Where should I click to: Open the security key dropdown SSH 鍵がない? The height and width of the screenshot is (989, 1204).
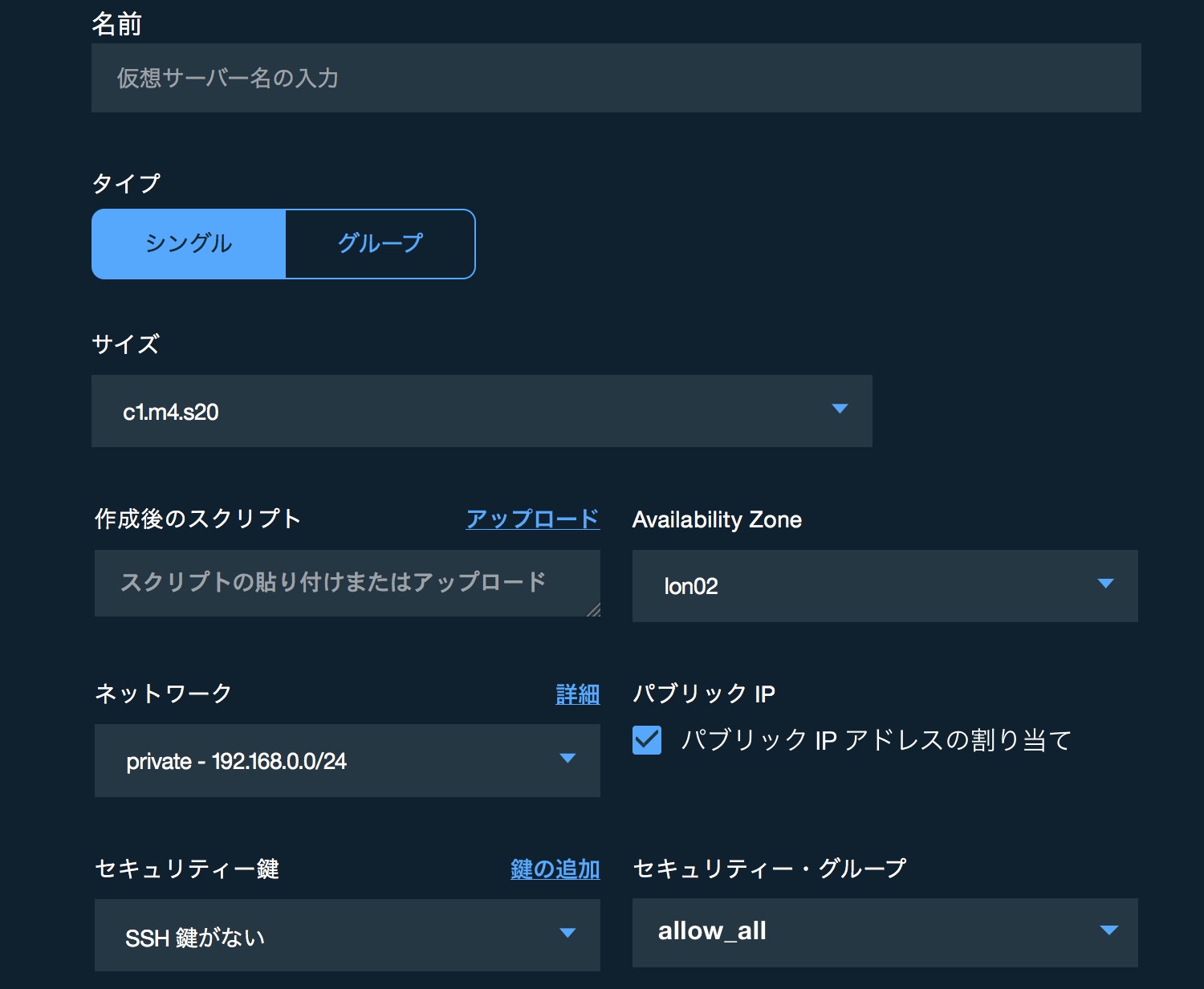[347, 934]
